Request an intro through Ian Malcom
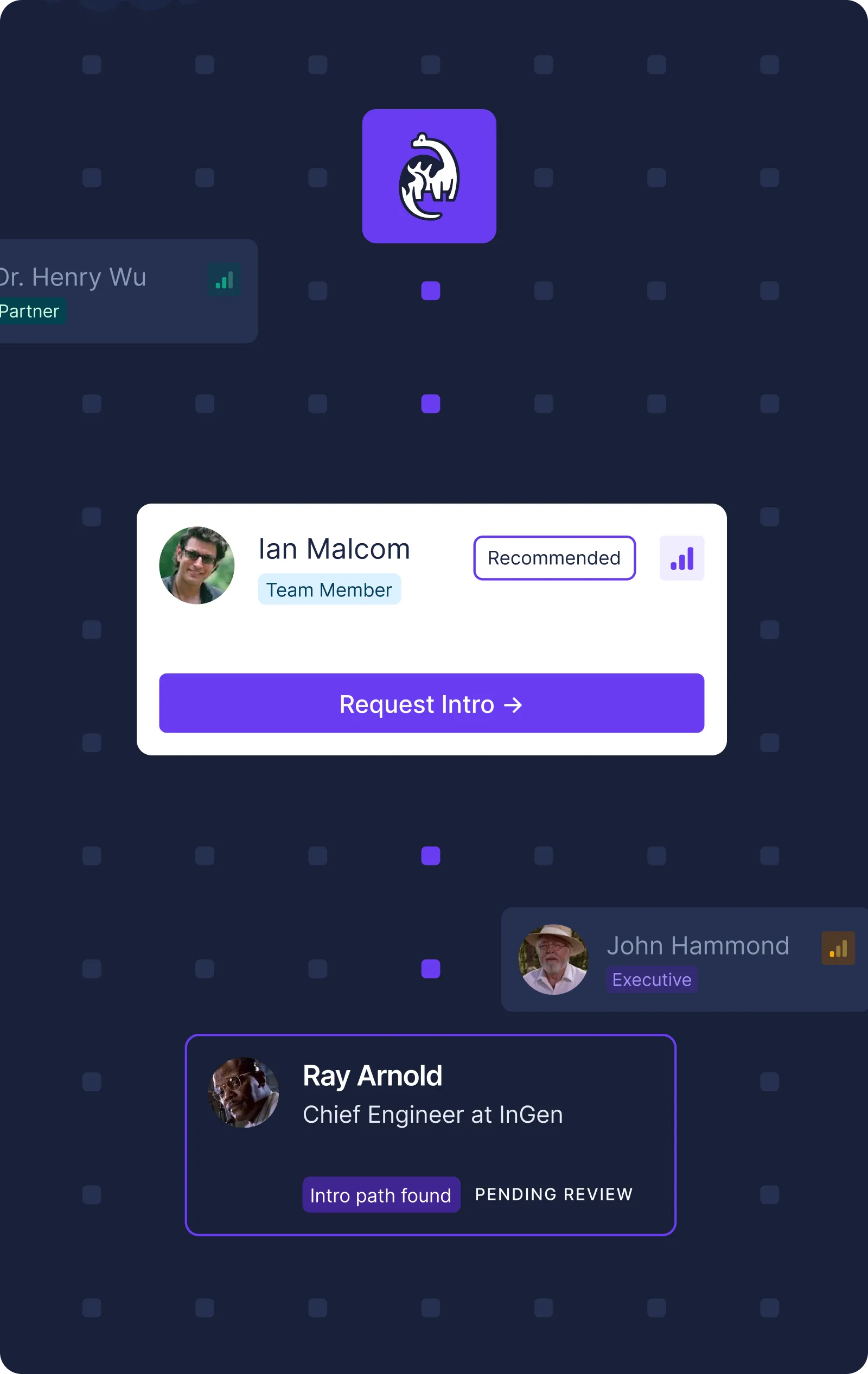The width and height of the screenshot is (868, 1374). pyautogui.click(x=431, y=703)
